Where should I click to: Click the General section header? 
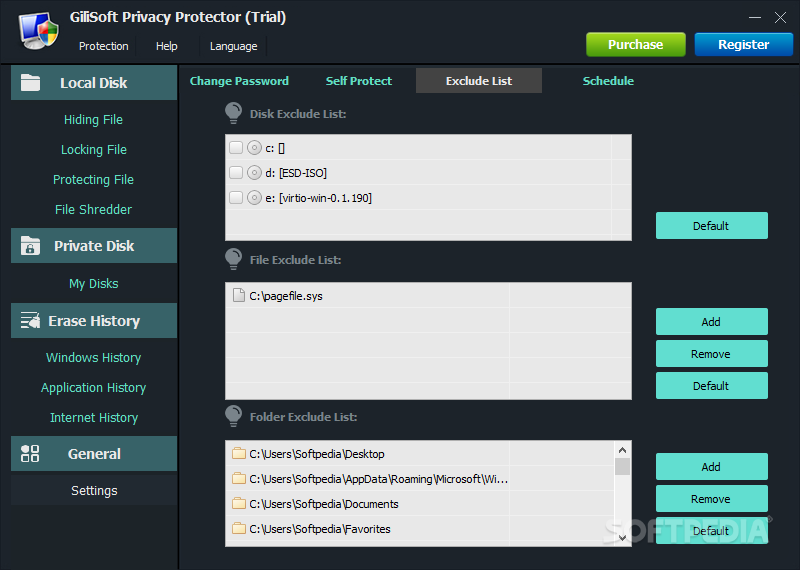(x=94, y=453)
